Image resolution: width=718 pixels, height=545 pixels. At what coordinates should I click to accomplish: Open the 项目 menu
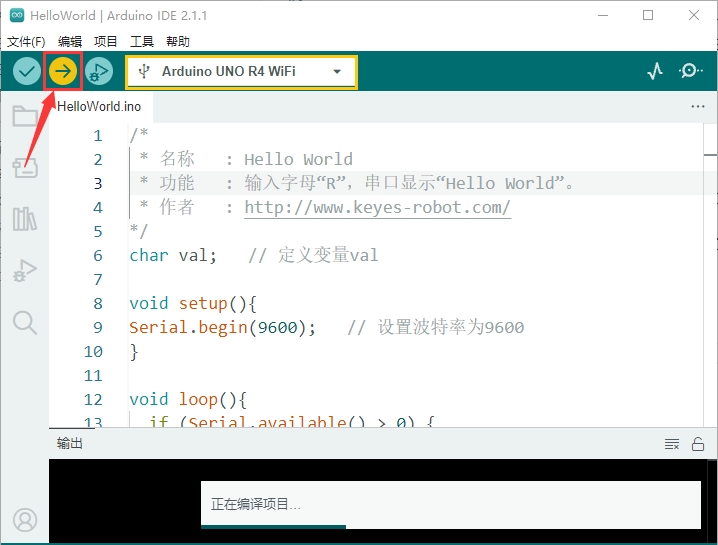106,42
